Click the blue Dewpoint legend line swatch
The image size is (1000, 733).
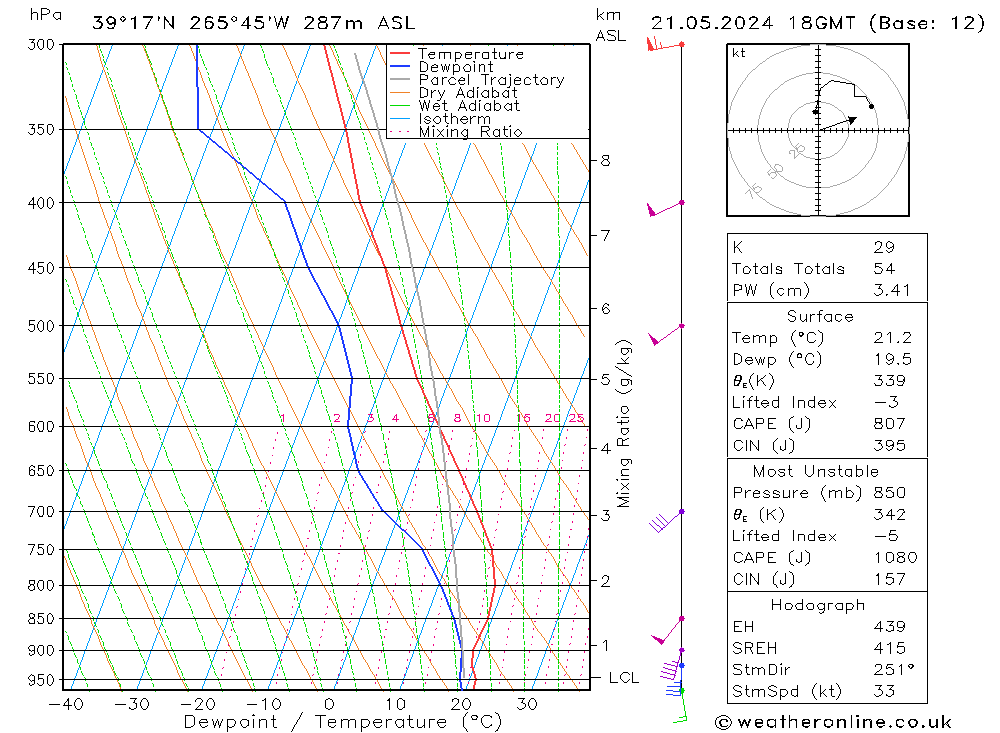(400, 66)
